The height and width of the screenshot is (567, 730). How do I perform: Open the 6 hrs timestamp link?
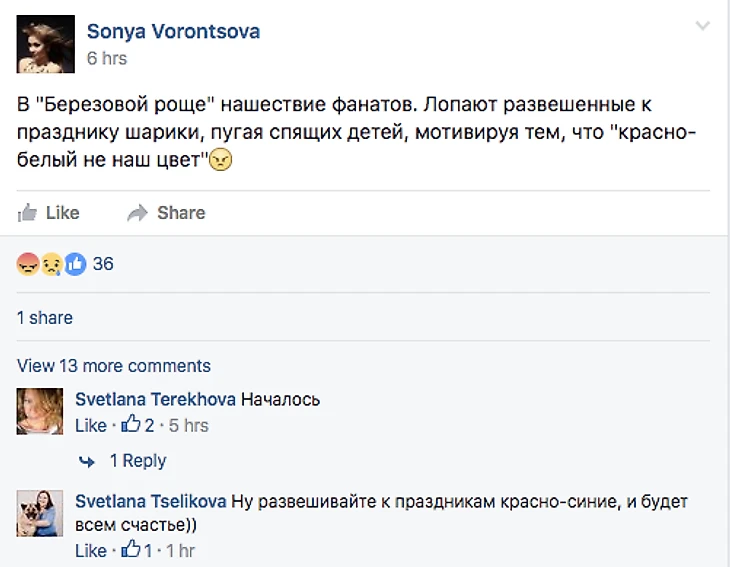107,58
